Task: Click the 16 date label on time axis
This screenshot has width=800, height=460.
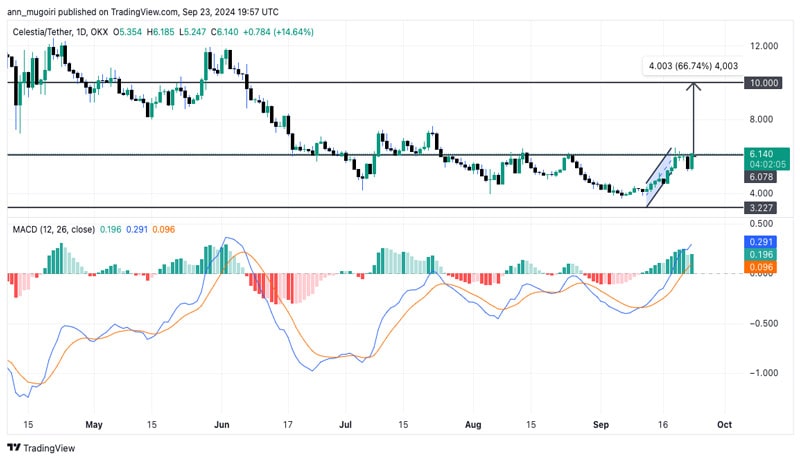Action: point(663,424)
